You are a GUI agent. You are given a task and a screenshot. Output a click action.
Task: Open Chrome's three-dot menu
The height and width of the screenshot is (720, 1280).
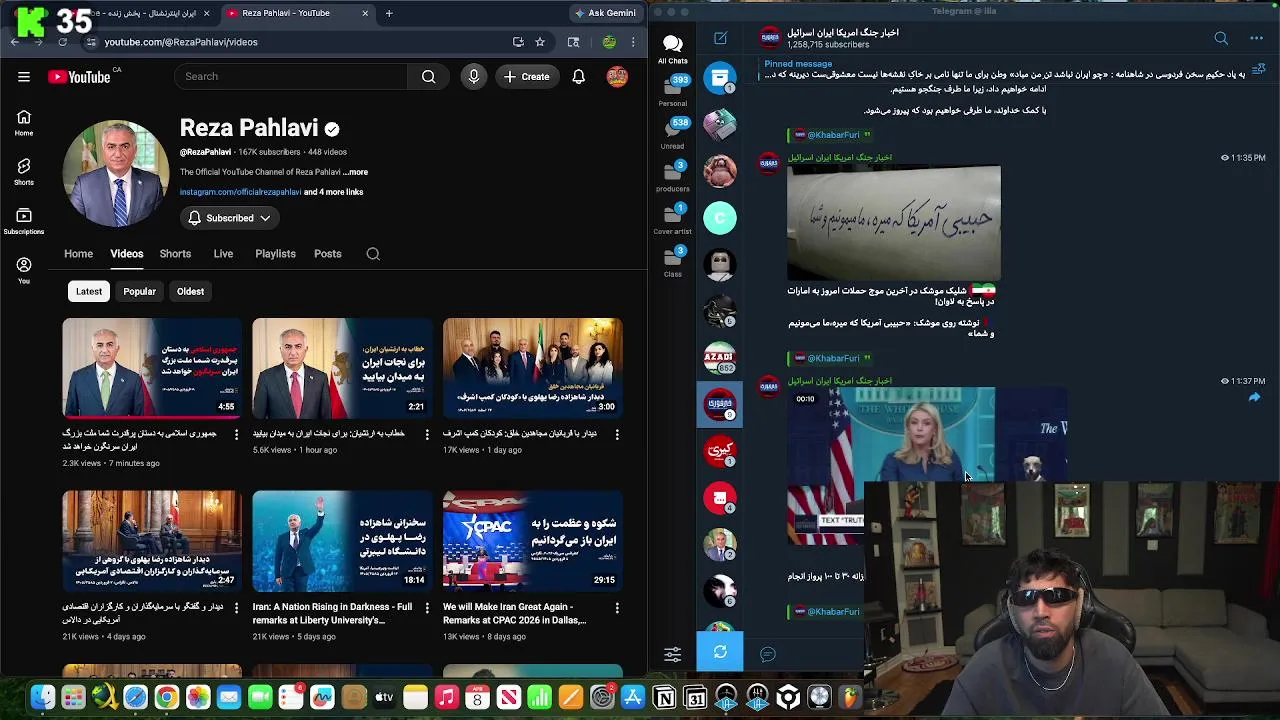point(633,42)
